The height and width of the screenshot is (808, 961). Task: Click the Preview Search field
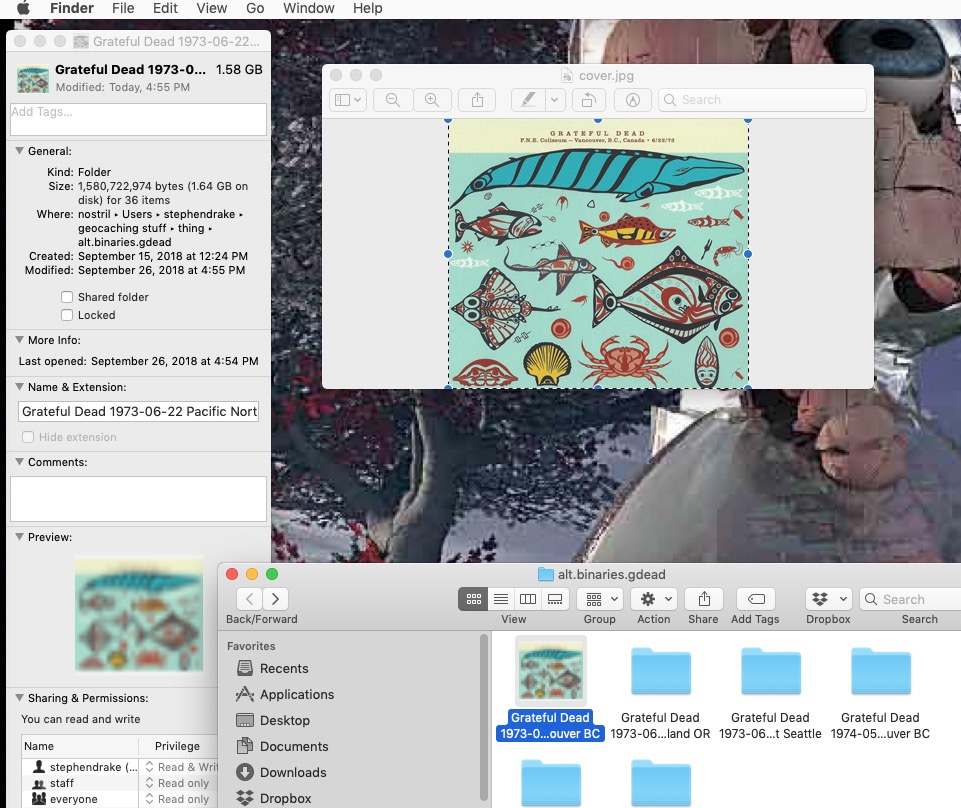(x=762, y=100)
